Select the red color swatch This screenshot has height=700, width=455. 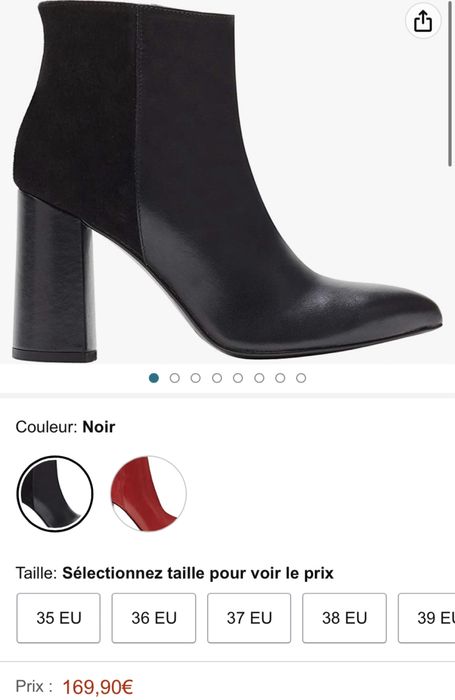coord(148,494)
